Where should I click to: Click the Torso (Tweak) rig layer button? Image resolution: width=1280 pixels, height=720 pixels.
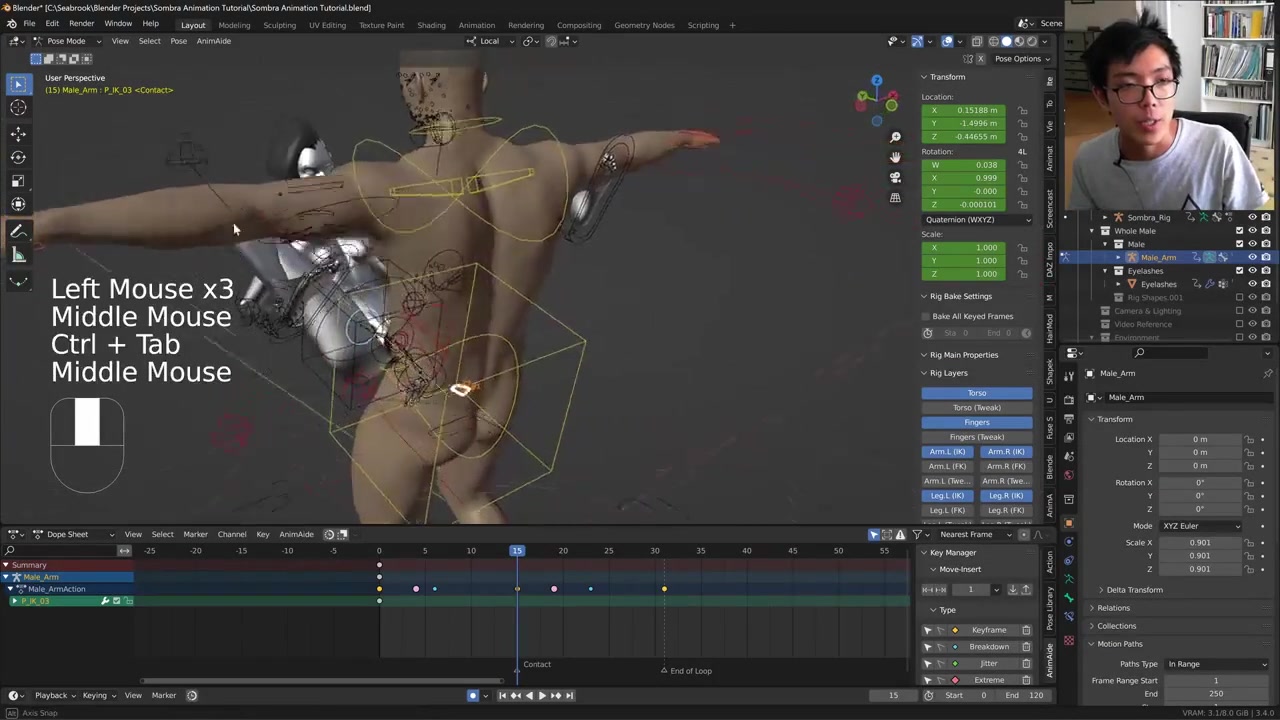976,408
